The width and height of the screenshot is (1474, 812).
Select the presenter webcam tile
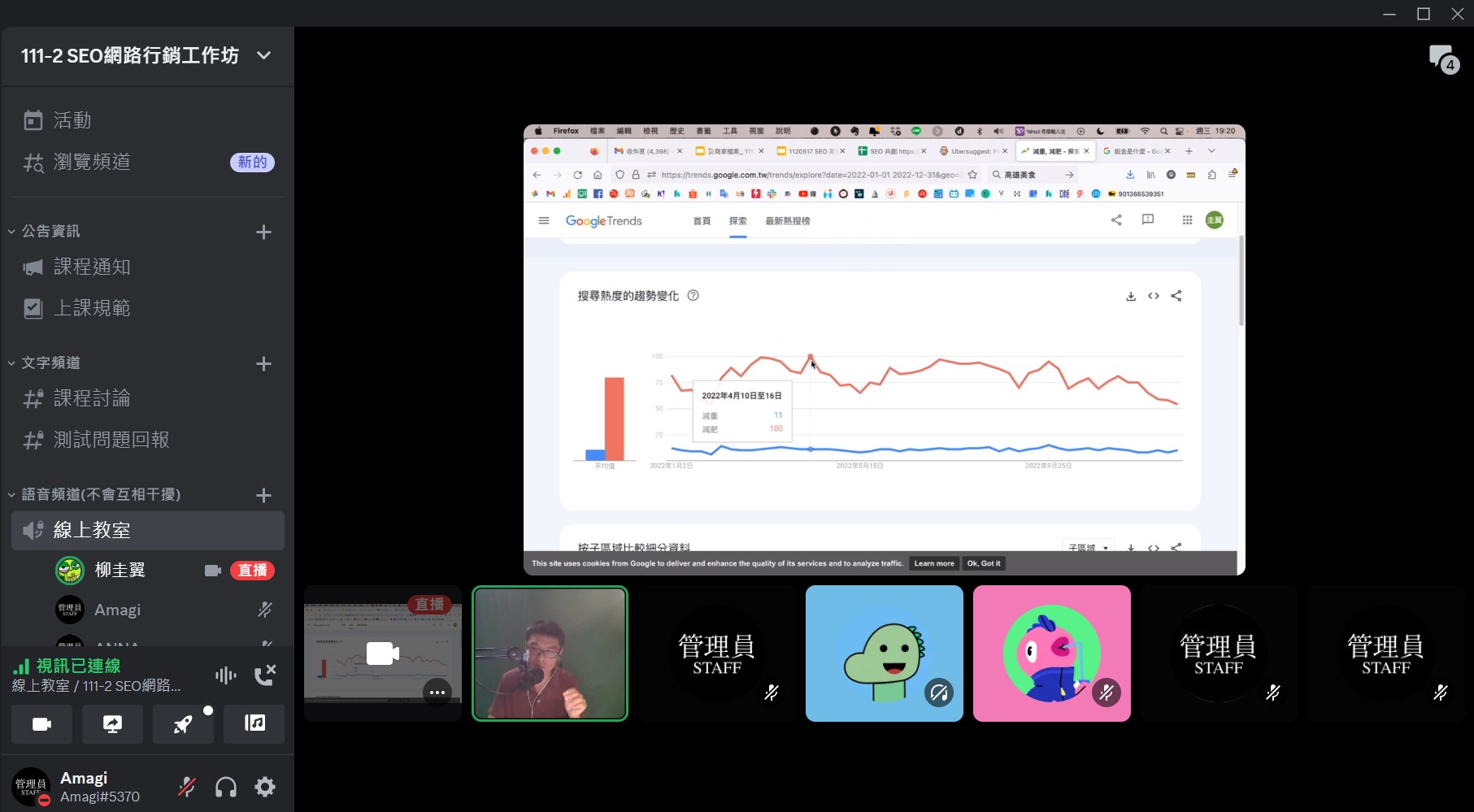pyautogui.click(x=550, y=654)
